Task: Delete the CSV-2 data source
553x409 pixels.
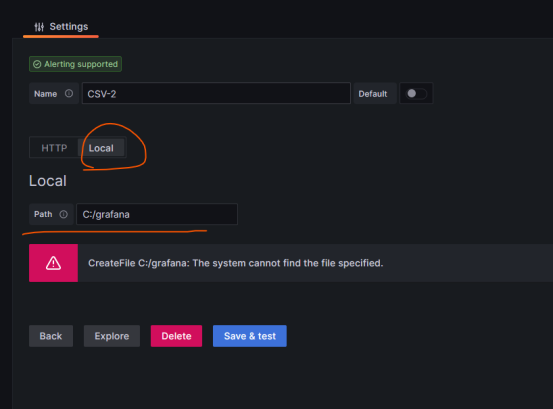Action: (176, 336)
